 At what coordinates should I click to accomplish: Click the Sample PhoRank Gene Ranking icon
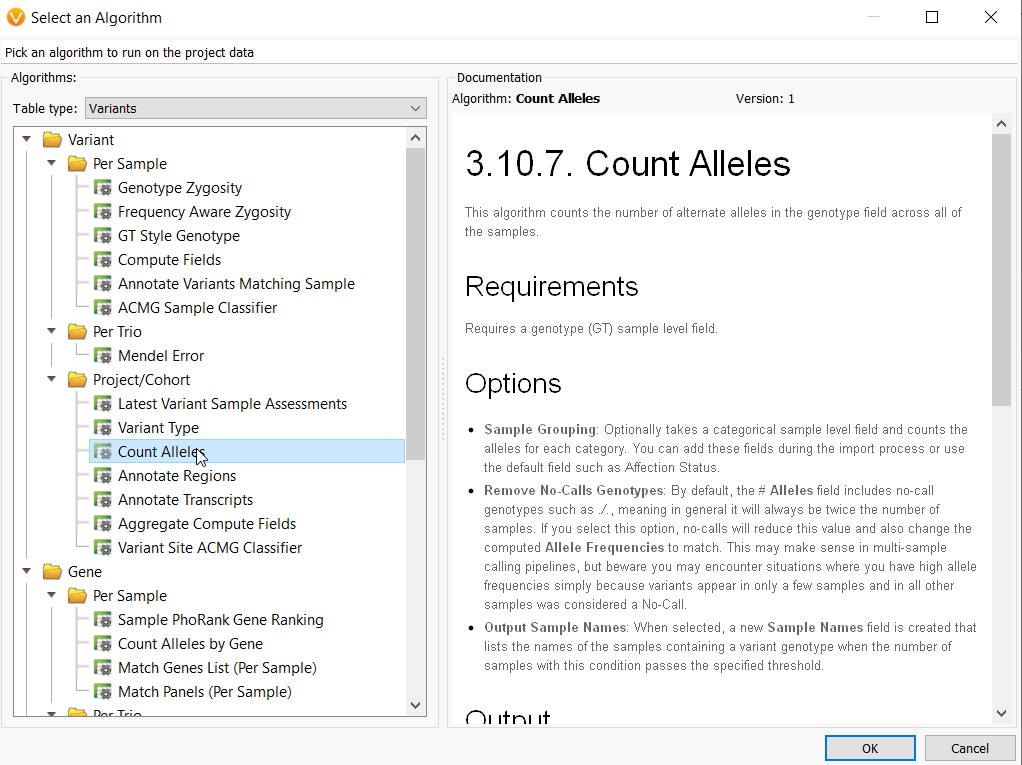(x=102, y=620)
